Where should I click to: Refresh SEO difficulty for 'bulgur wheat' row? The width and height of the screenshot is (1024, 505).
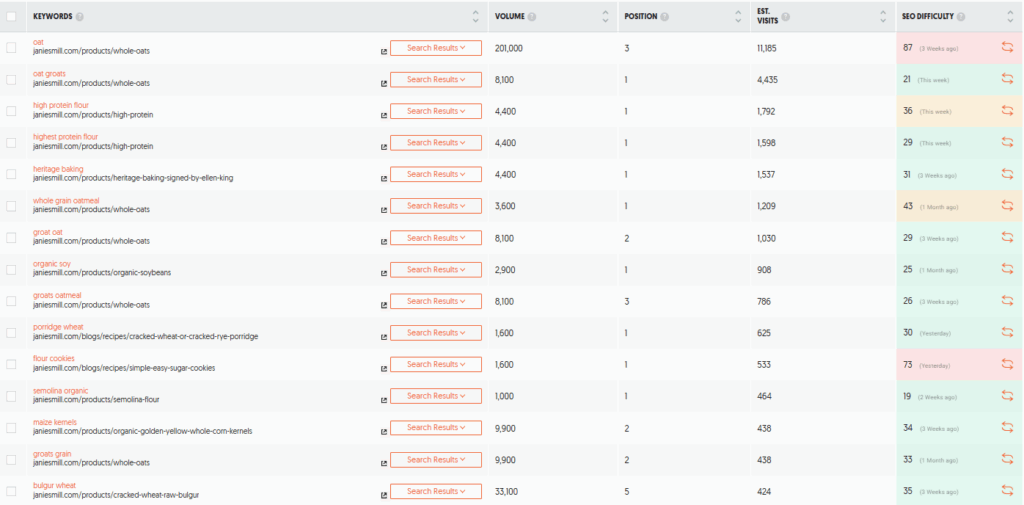point(1007,491)
